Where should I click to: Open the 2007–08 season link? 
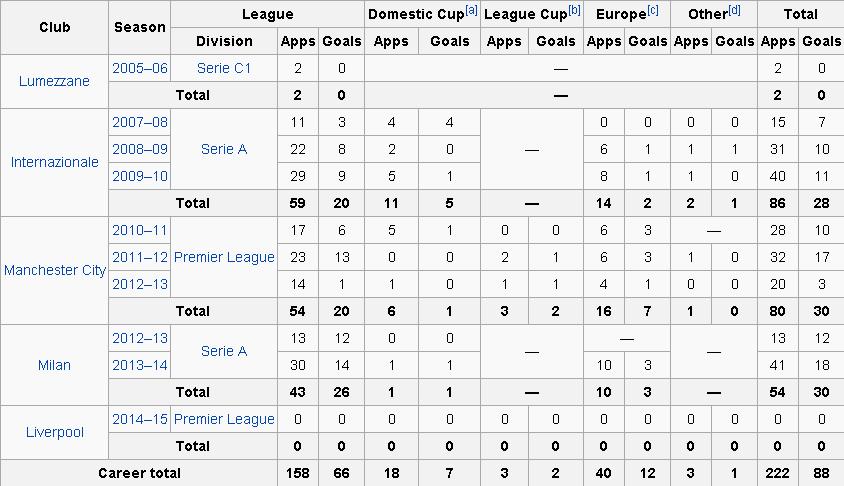click(x=140, y=122)
